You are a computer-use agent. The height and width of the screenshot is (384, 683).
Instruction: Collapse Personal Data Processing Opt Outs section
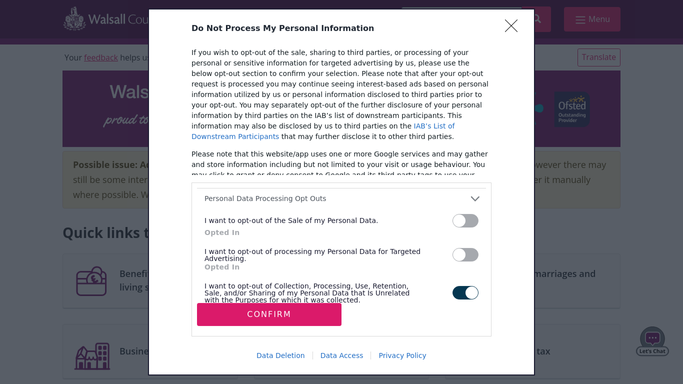(x=475, y=199)
